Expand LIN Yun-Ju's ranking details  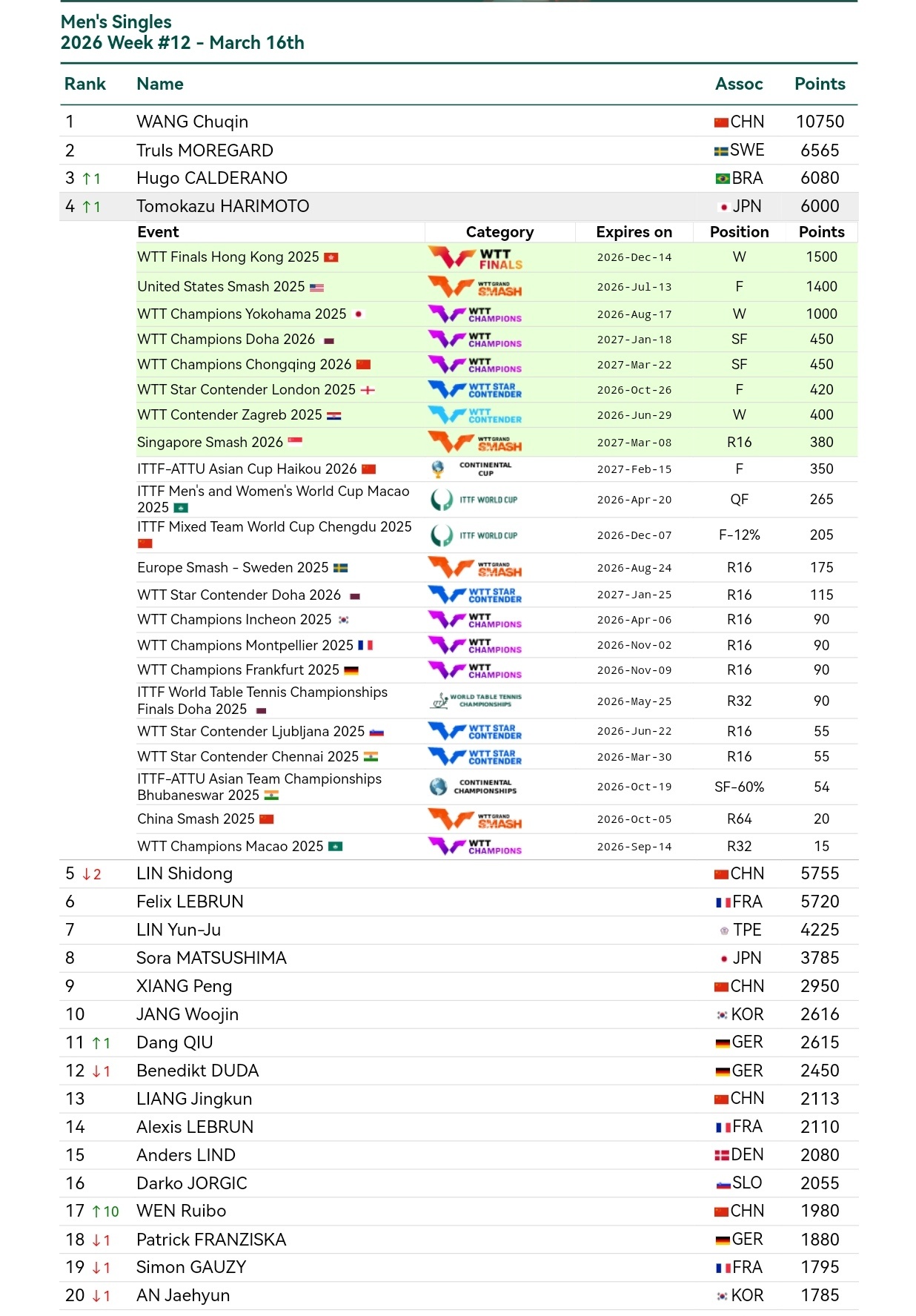[x=459, y=930]
